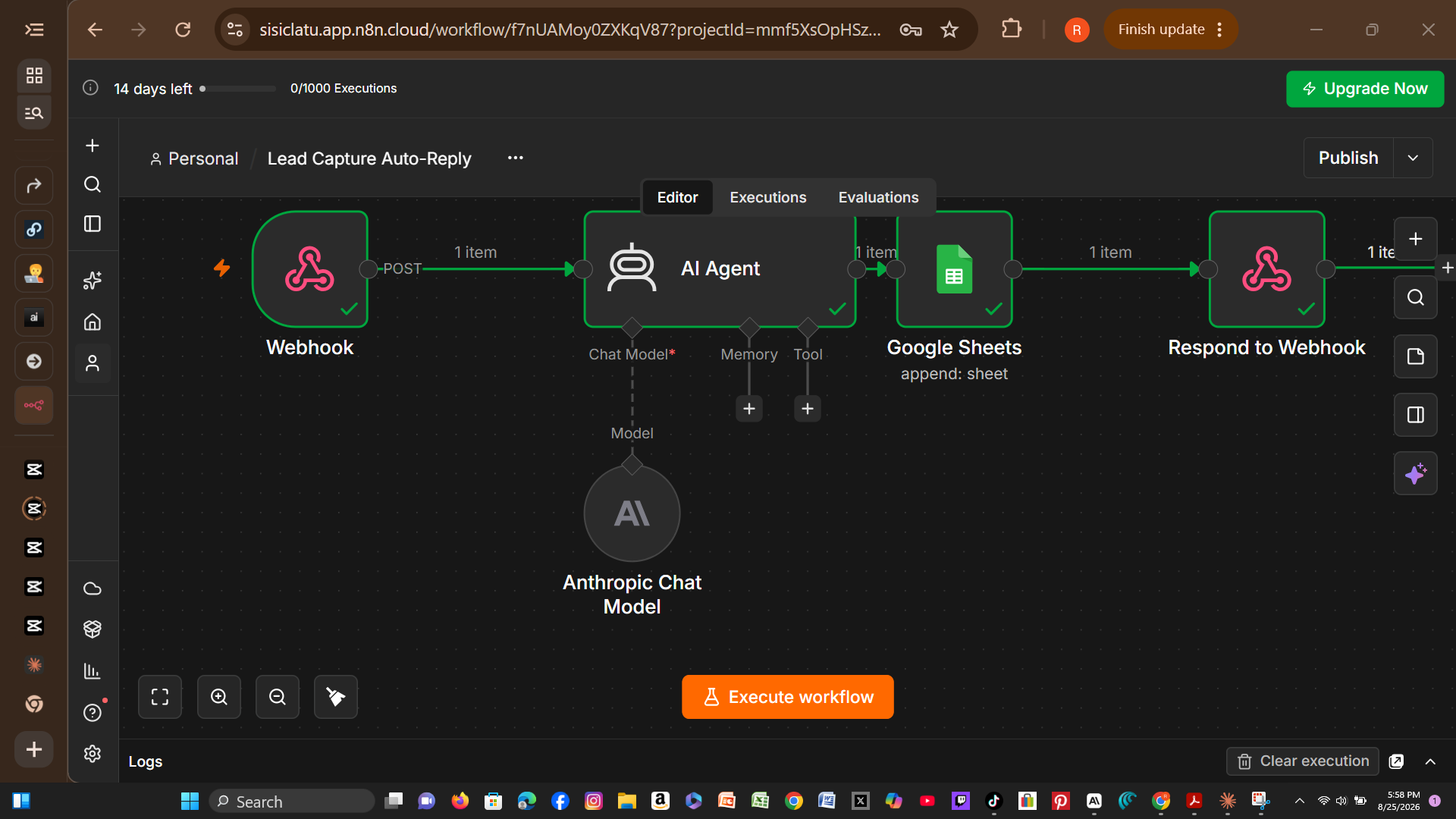Screen dimensions: 1456x819
Task: Open templates cube icon in sidebar
Action: tap(93, 629)
